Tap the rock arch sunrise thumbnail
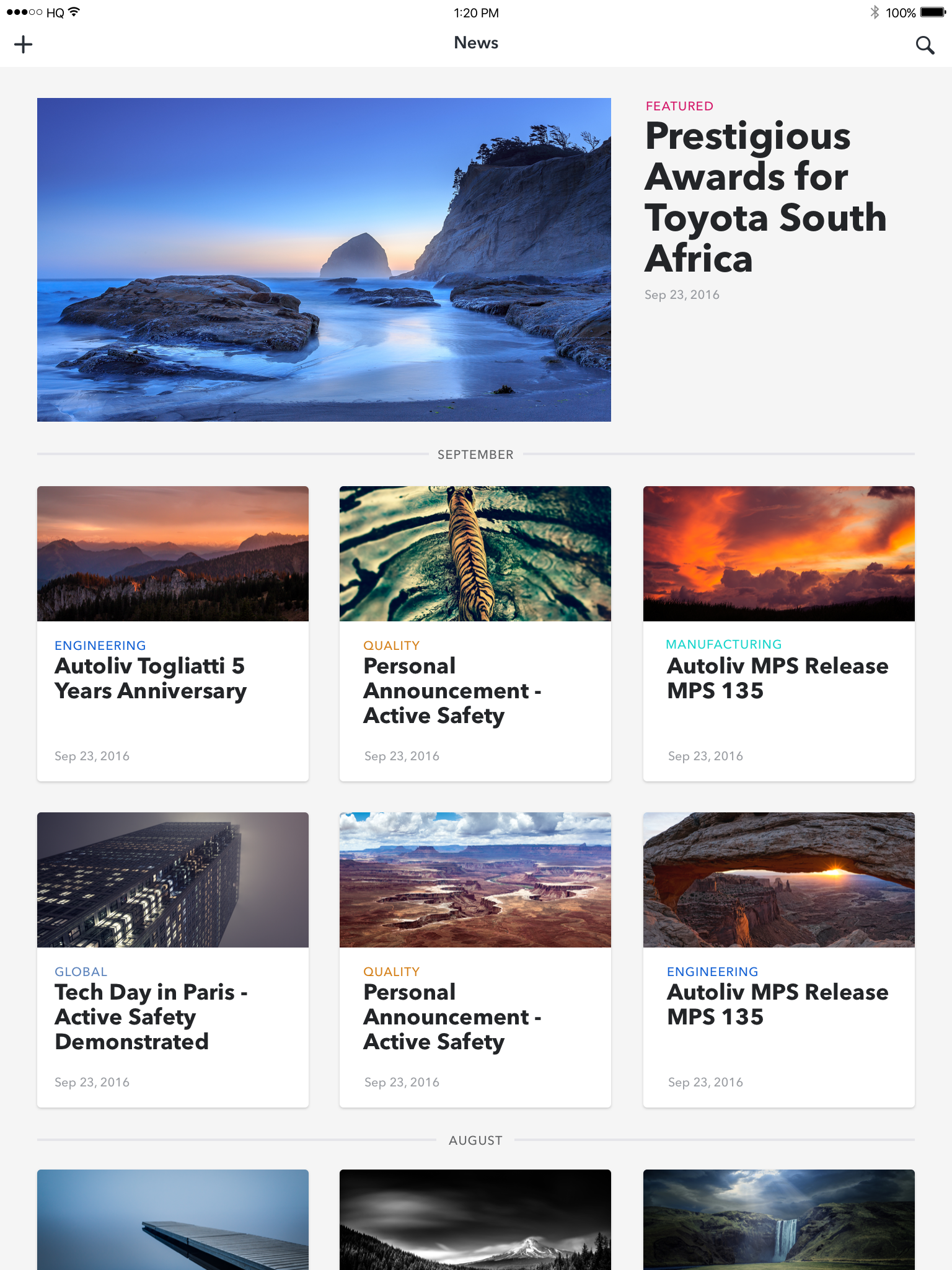 point(778,879)
